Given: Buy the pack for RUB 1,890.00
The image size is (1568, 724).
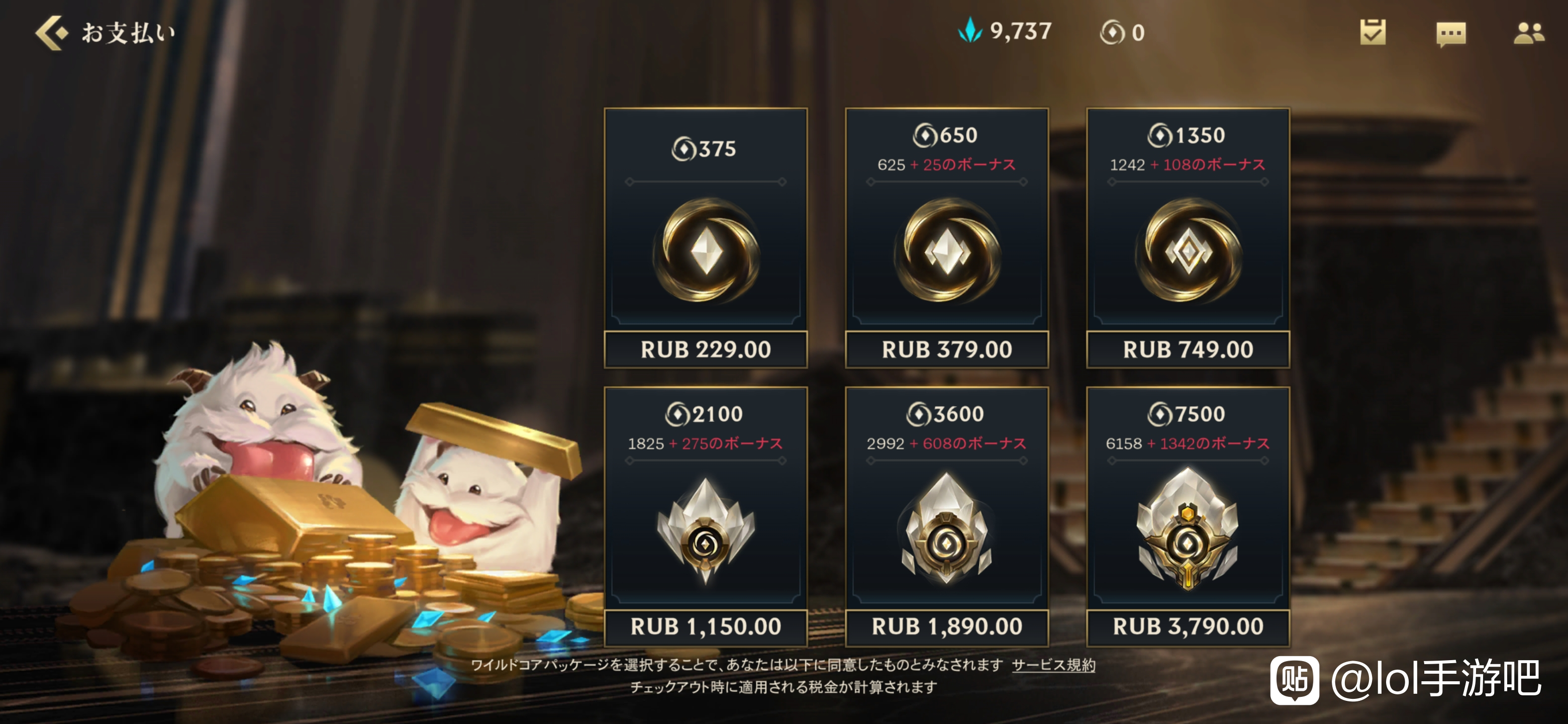Looking at the screenshot, I should 946,627.
